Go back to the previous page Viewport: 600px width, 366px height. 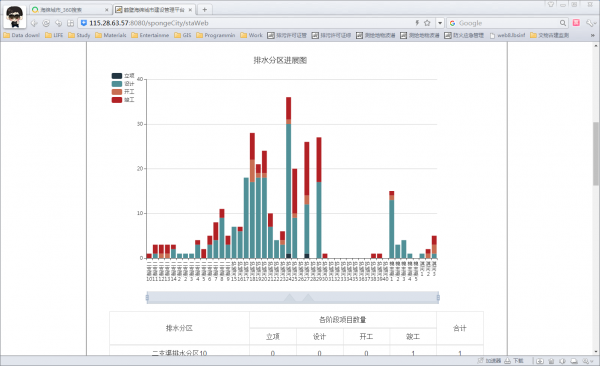pos(34,23)
